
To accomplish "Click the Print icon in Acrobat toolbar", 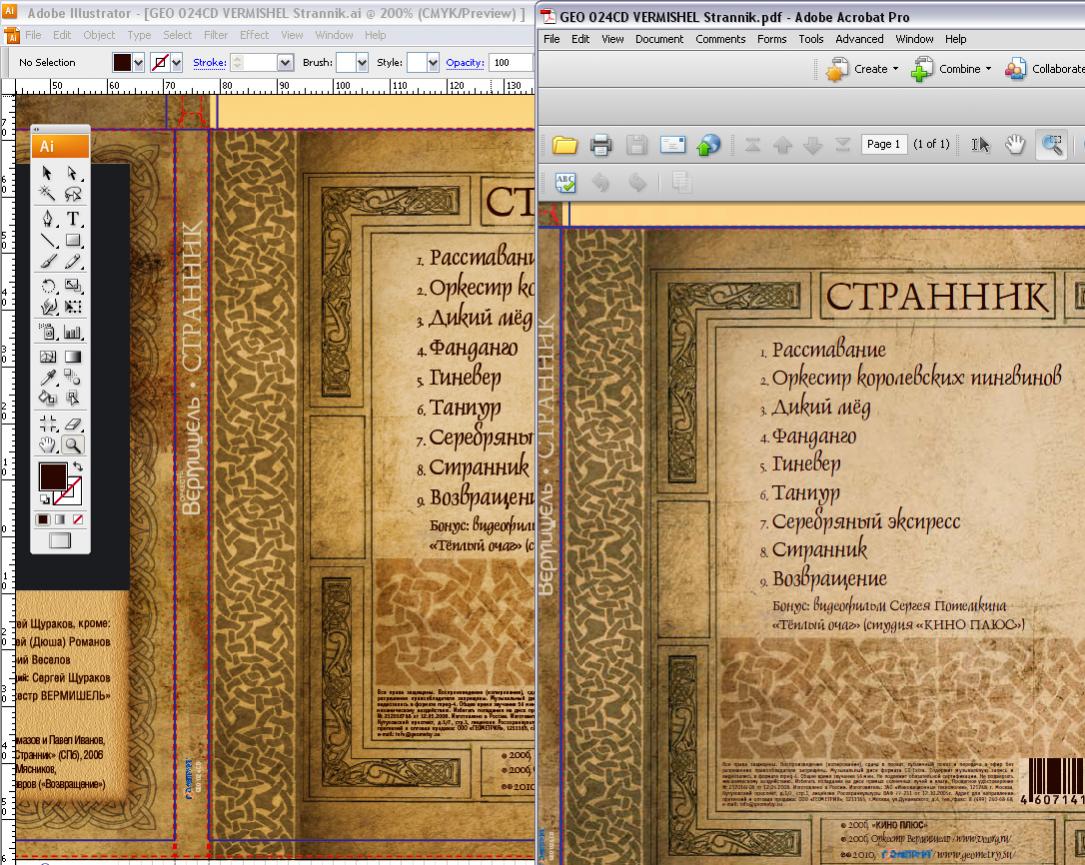I will click(x=601, y=145).
